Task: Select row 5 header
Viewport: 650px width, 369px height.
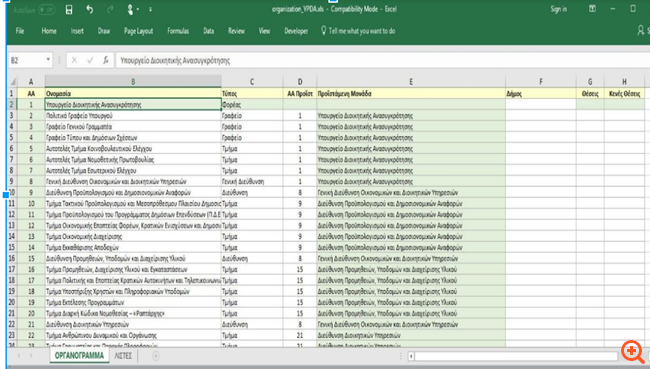Action: pos(12,138)
